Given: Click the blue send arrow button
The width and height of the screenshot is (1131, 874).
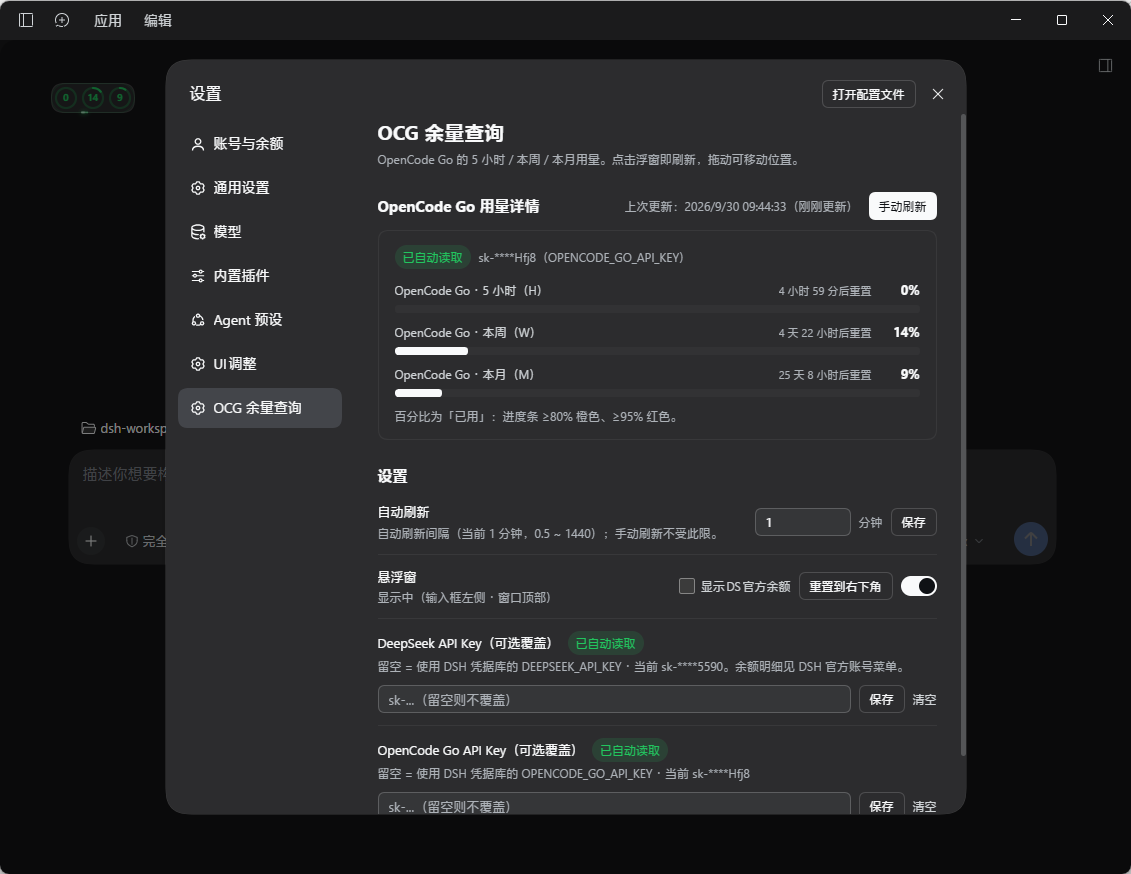Looking at the screenshot, I should coord(1031,539).
